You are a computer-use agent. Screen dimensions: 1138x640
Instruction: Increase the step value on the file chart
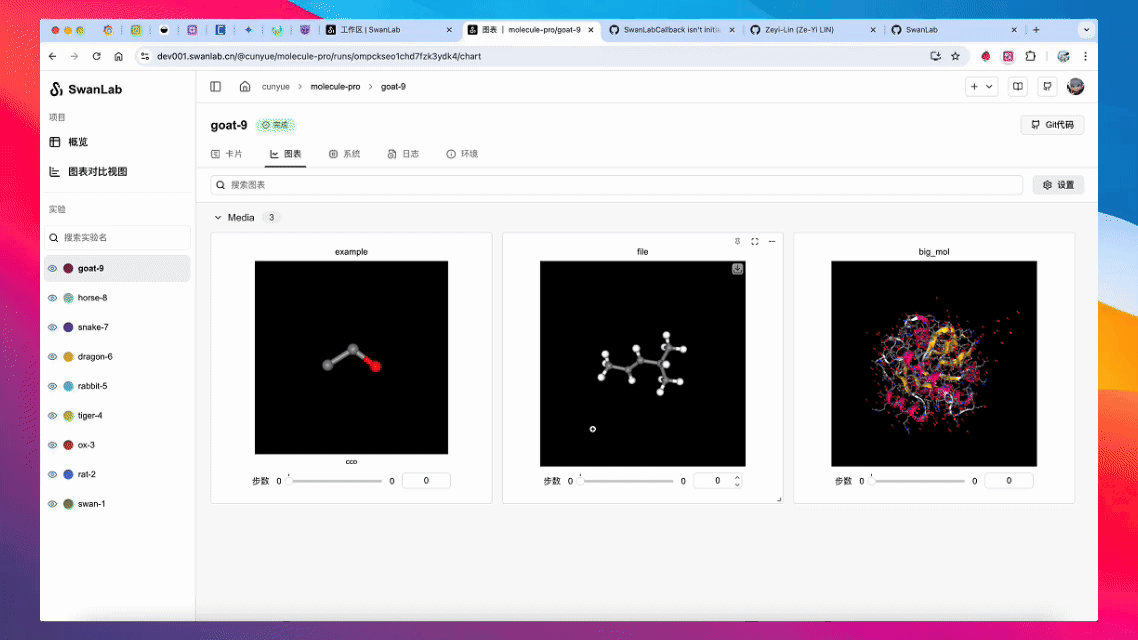tap(738, 477)
